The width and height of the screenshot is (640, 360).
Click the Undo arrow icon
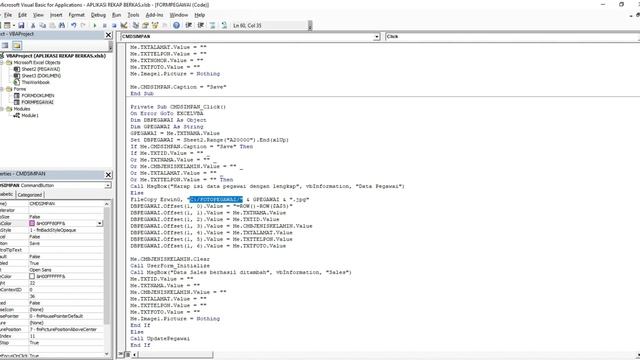coord(73,25)
